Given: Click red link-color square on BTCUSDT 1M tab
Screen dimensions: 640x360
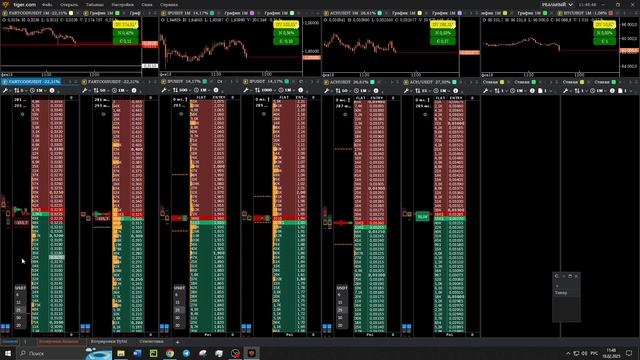Looking at the screenshot, I should tap(611, 13).
